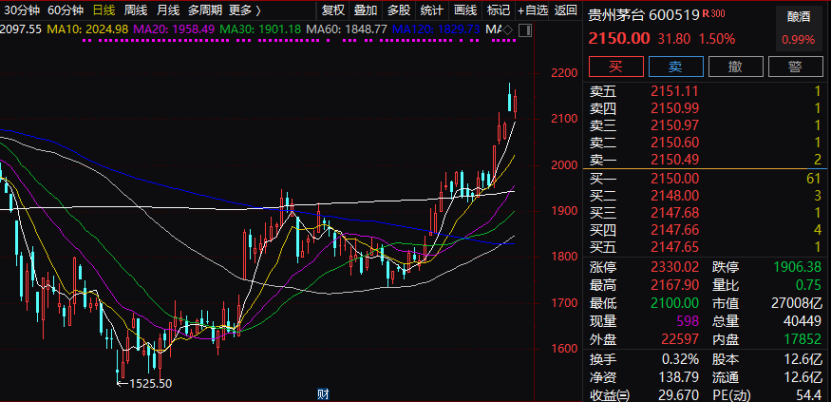
Task: Click the 最低 2100.00 value
Action: click(x=675, y=303)
